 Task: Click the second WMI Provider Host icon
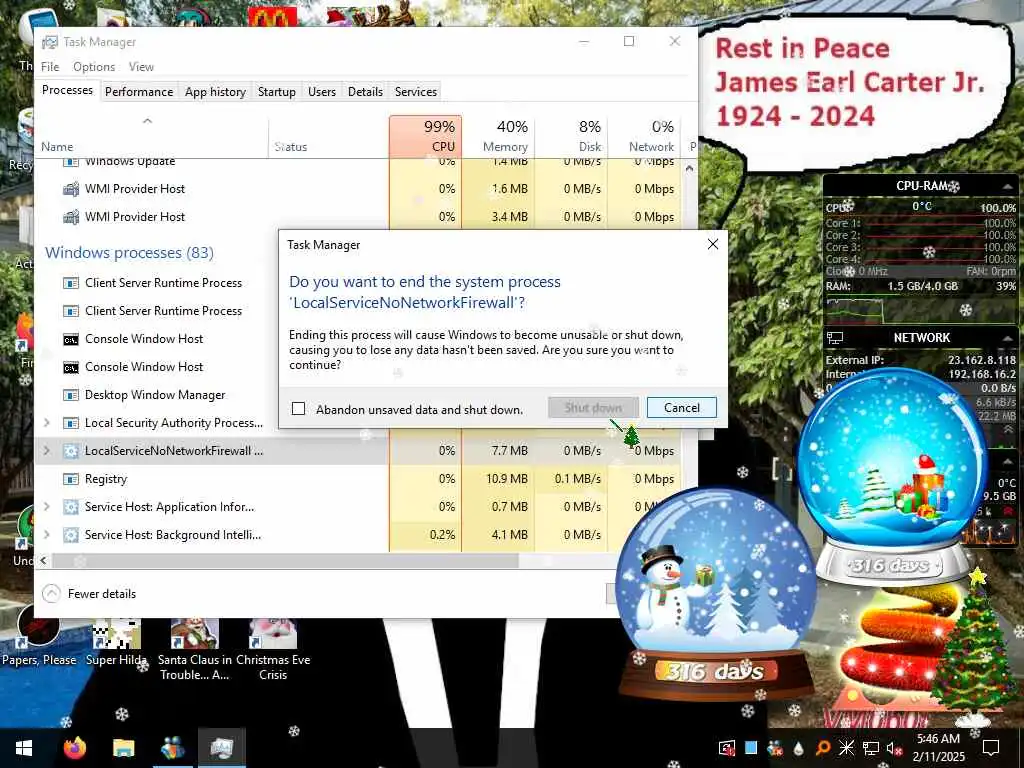(x=71, y=217)
